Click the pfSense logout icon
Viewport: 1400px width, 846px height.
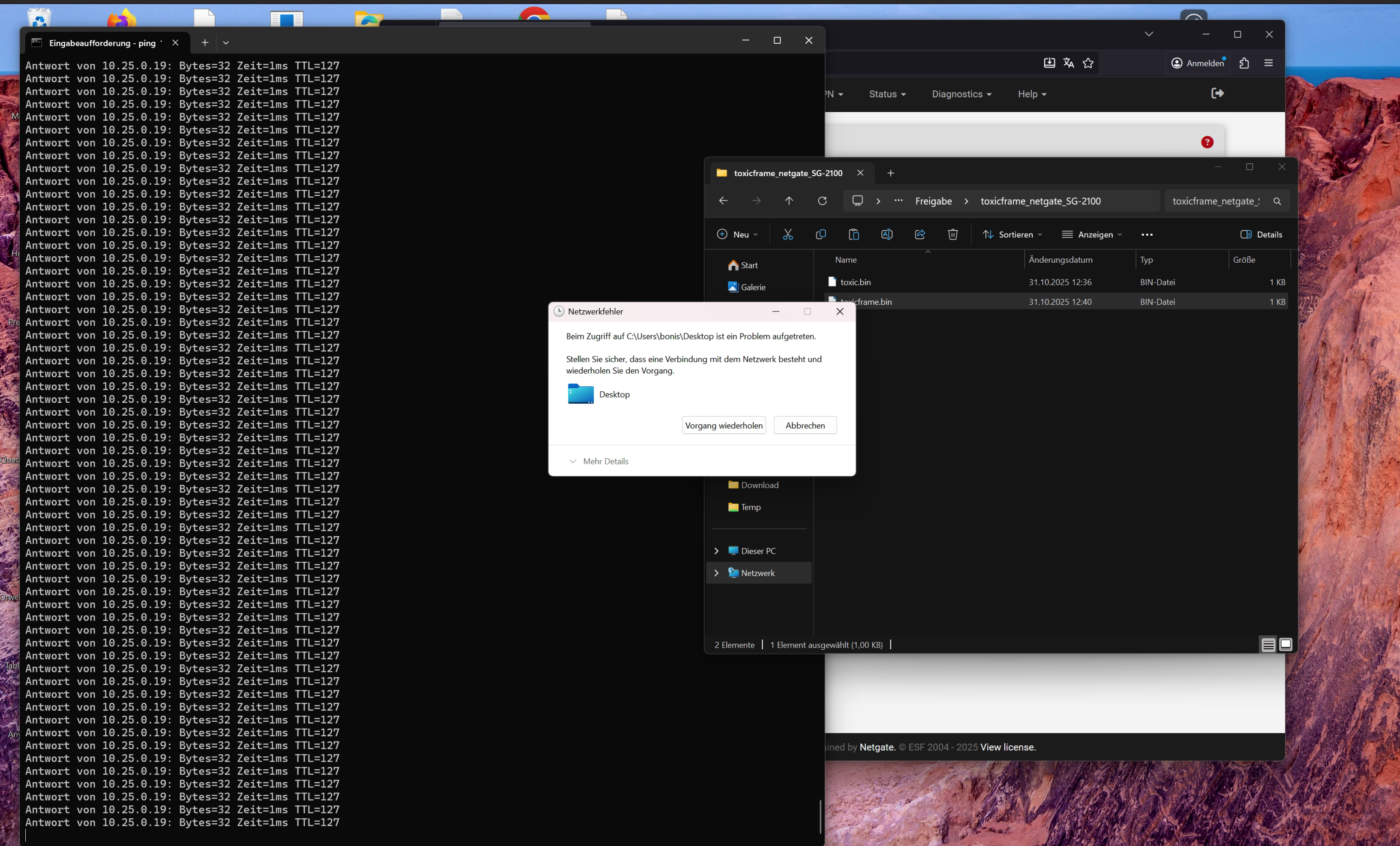point(1217,93)
